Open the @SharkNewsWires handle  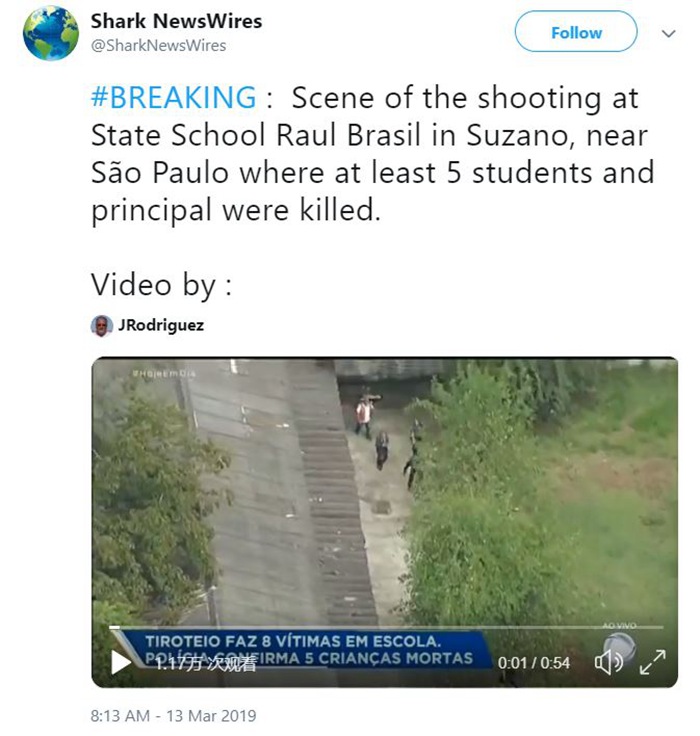(158, 46)
